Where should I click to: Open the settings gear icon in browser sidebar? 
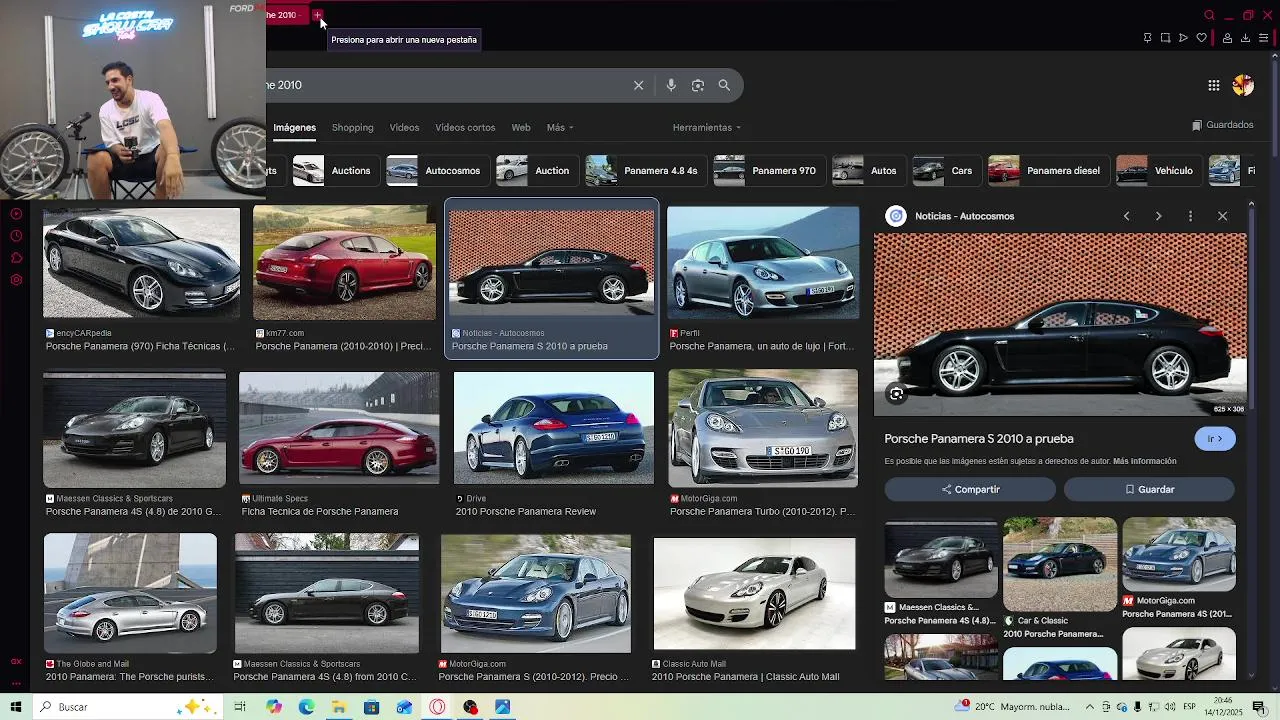point(16,280)
